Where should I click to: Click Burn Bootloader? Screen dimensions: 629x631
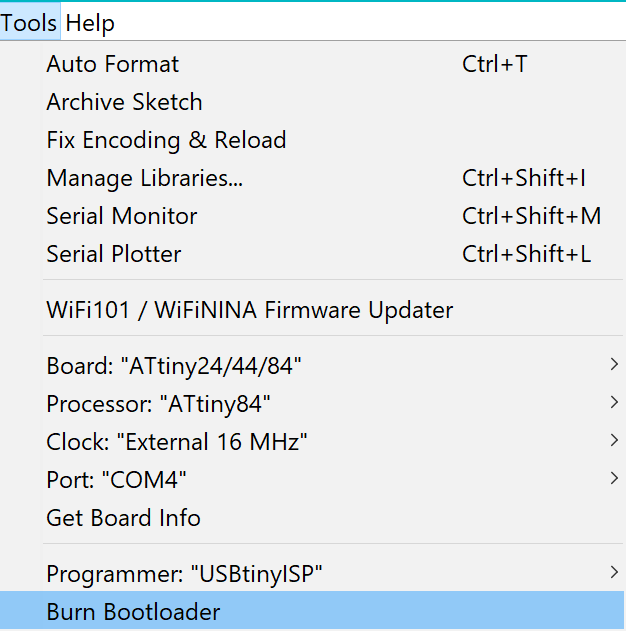133,613
